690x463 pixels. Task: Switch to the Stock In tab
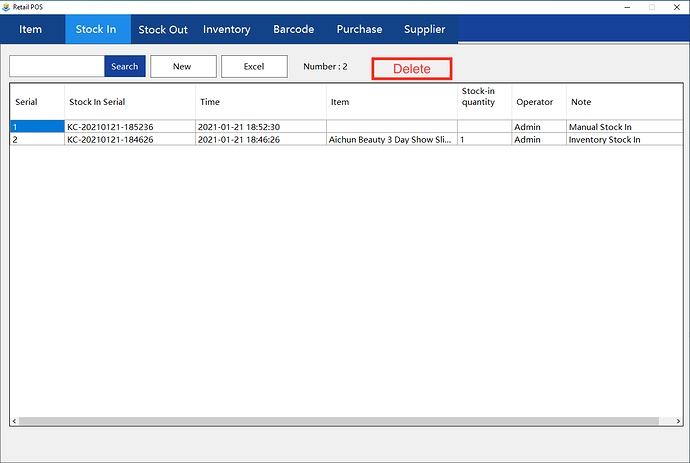(x=98, y=29)
